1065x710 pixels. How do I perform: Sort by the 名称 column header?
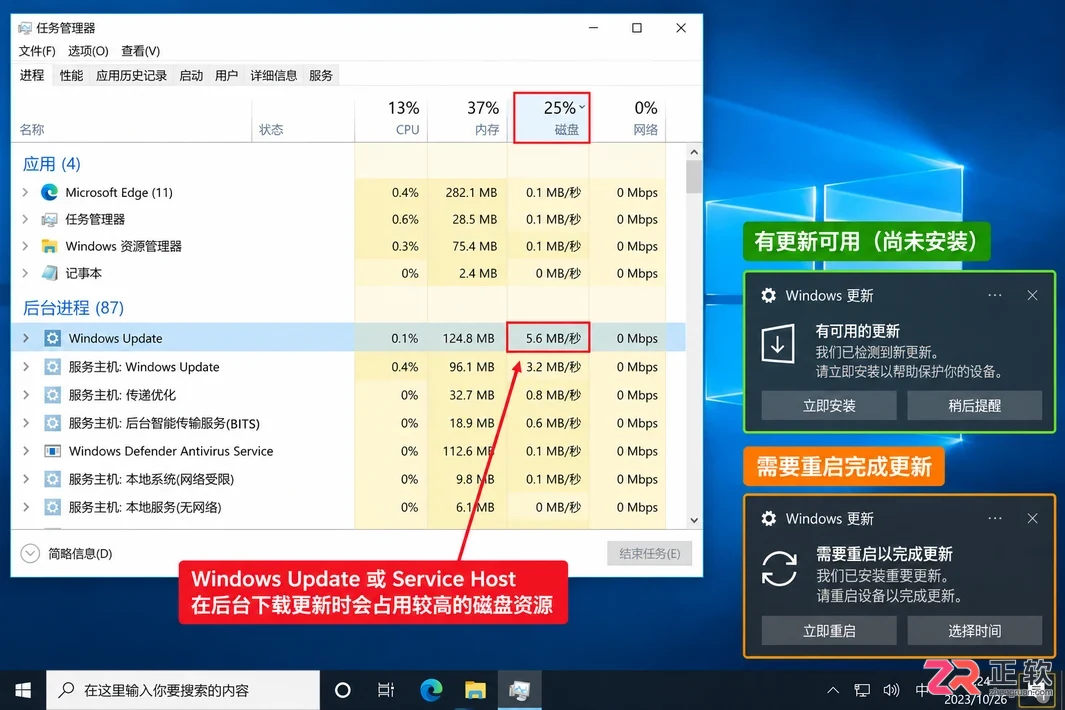[132, 129]
